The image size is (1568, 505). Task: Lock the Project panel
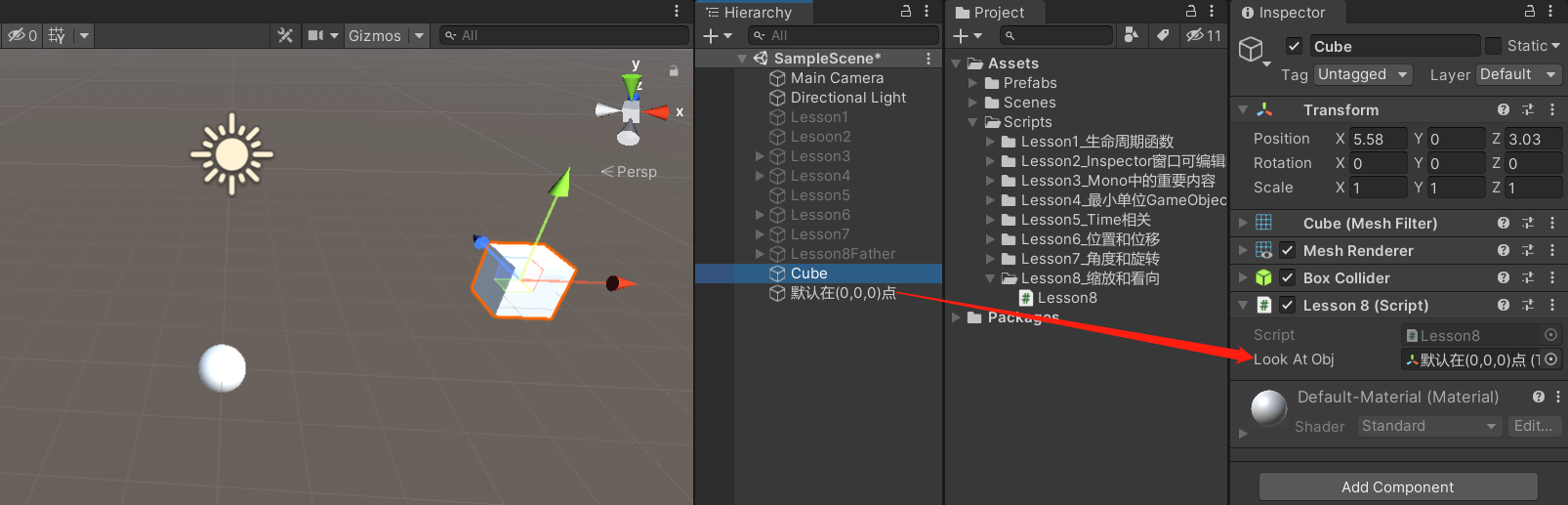tap(1191, 11)
